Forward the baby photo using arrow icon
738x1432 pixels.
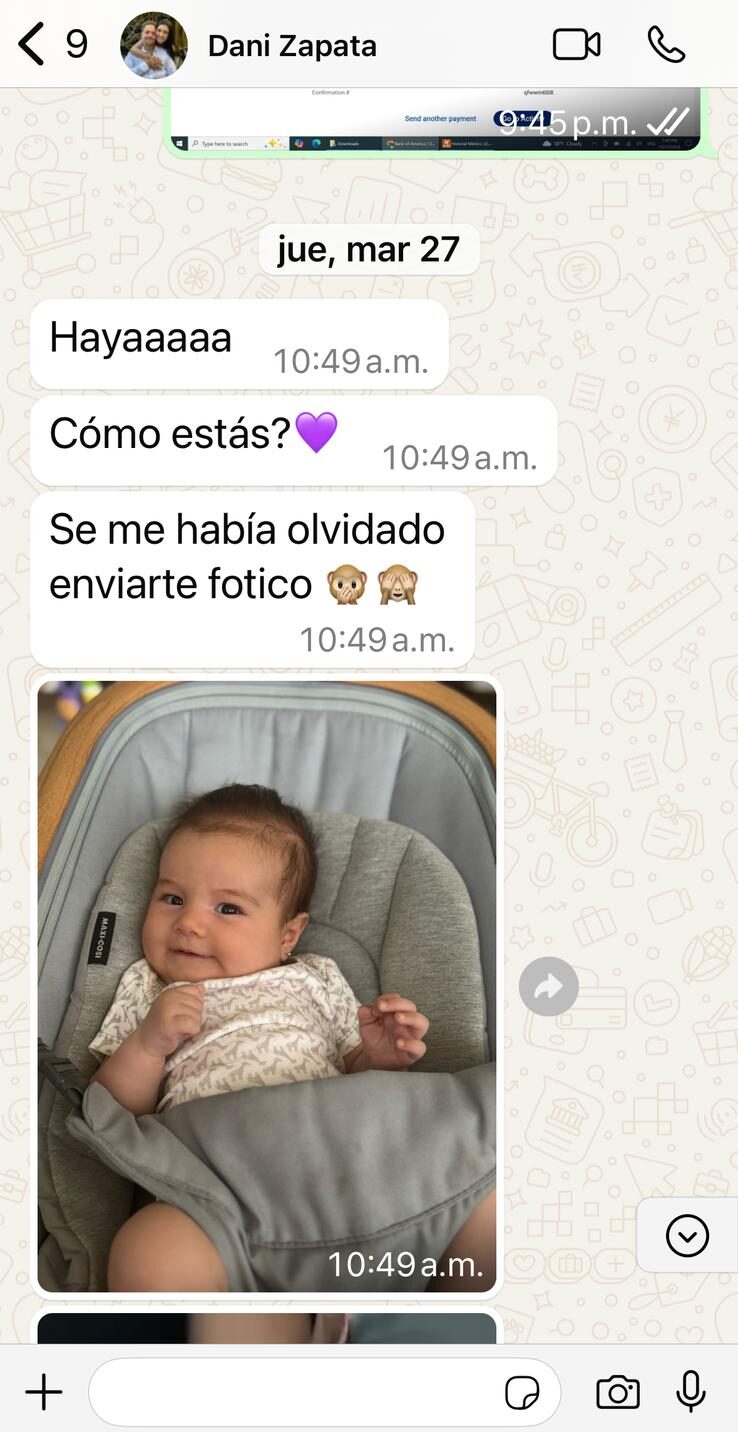tap(549, 987)
